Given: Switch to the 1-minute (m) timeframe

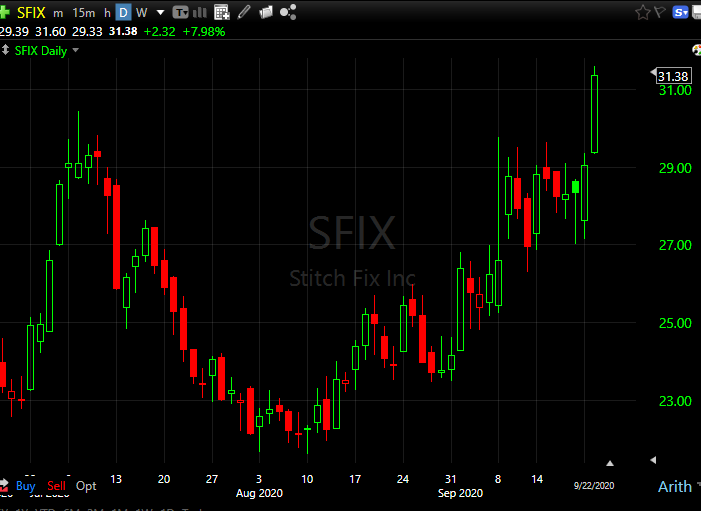Looking at the screenshot, I should [58, 13].
